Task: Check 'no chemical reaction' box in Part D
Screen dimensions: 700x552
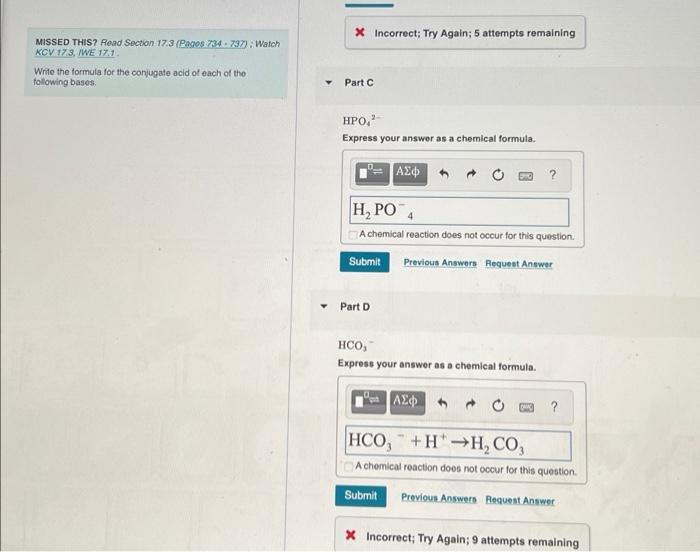Action: coord(349,467)
